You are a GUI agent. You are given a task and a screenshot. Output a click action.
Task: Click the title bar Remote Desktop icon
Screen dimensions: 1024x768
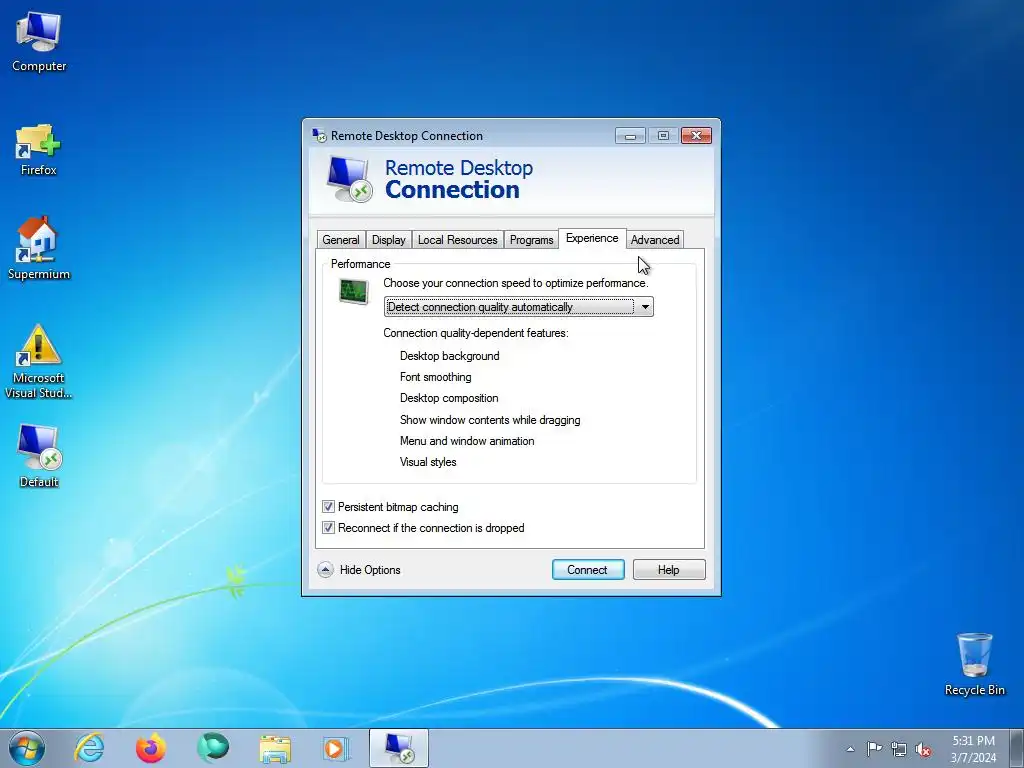tap(319, 135)
